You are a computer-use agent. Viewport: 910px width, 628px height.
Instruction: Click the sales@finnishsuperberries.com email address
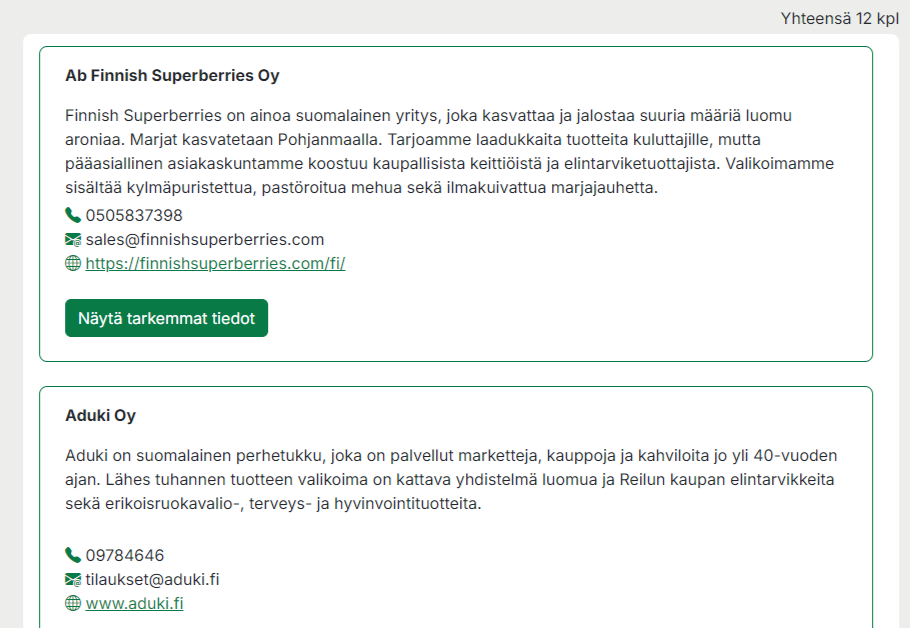point(205,239)
